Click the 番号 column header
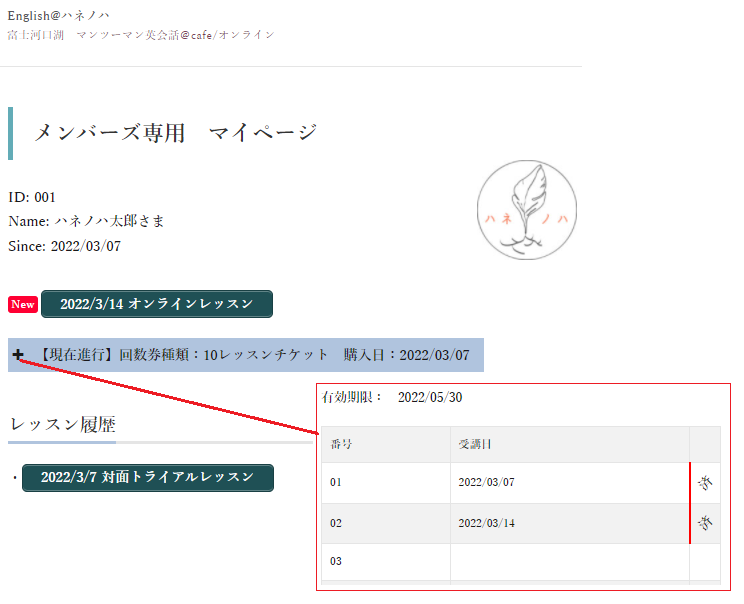 pos(341,444)
